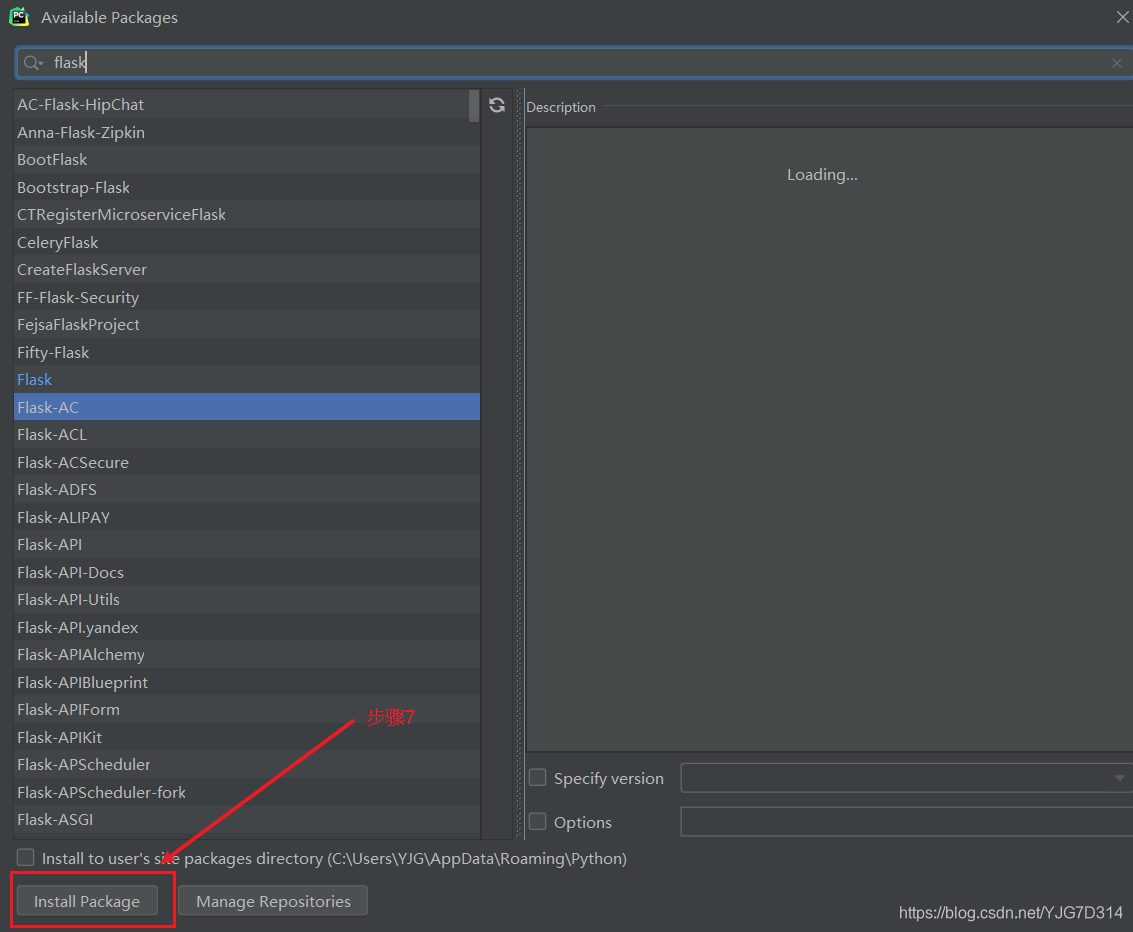
Task: Click the Description panel area showing Loading
Action: click(x=830, y=439)
